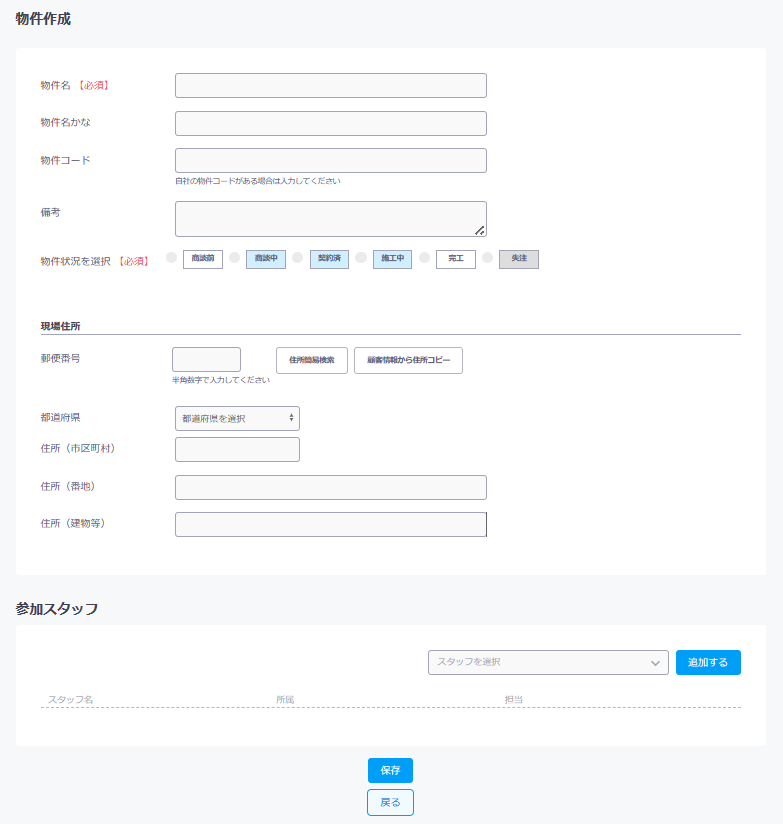Open the 都道府県を選択 dropdown

coord(238,418)
